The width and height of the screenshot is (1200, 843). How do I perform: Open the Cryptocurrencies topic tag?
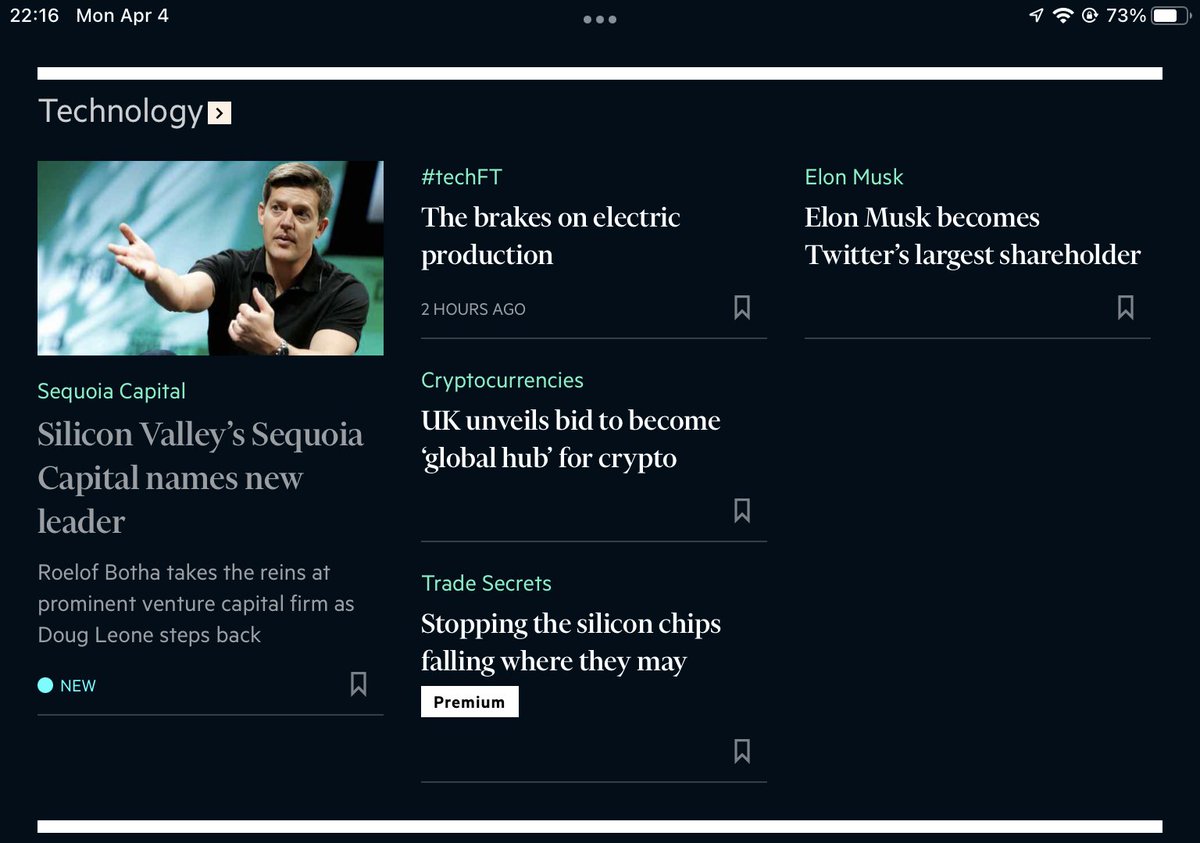502,380
